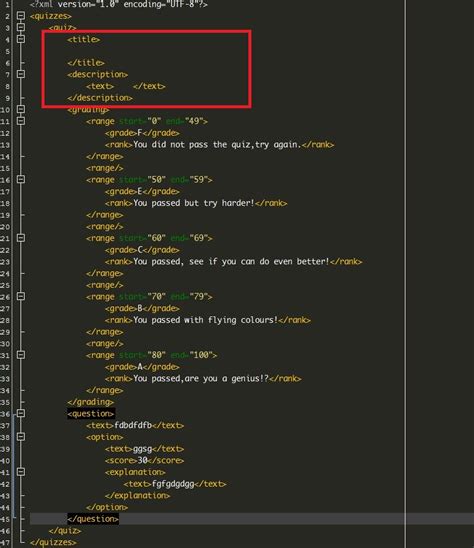The image size is (474, 548).
Task: Collapse the <quizzes> root fold marker
Action: 21,16
